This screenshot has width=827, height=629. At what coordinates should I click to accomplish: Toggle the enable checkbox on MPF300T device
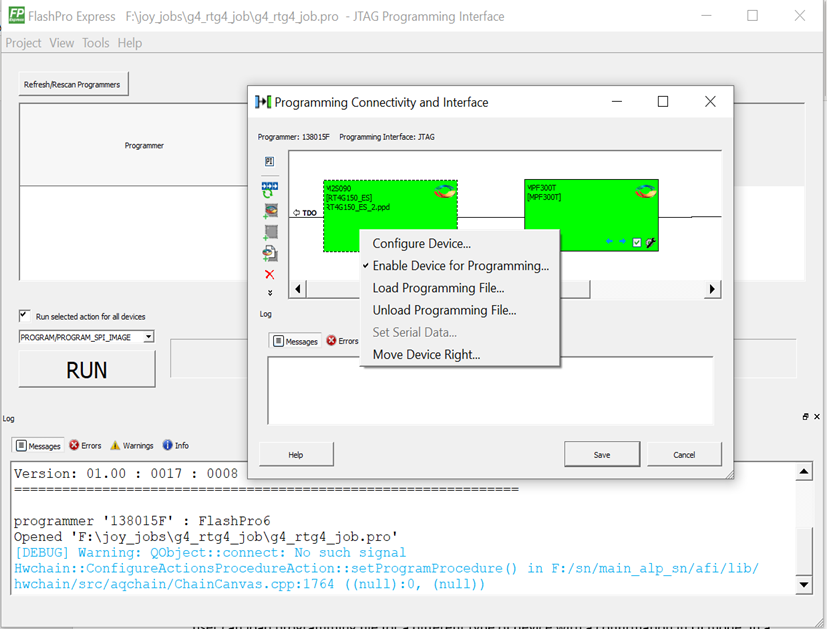pos(637,242)
